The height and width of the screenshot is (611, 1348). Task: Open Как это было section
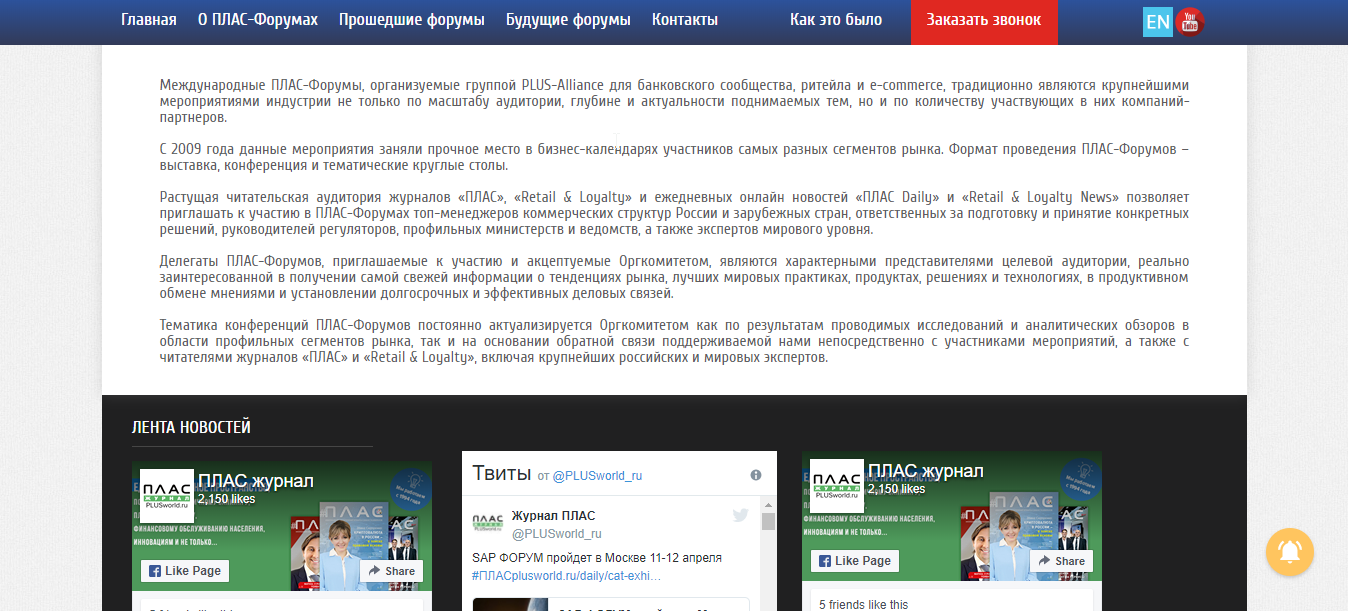(836, 18)
